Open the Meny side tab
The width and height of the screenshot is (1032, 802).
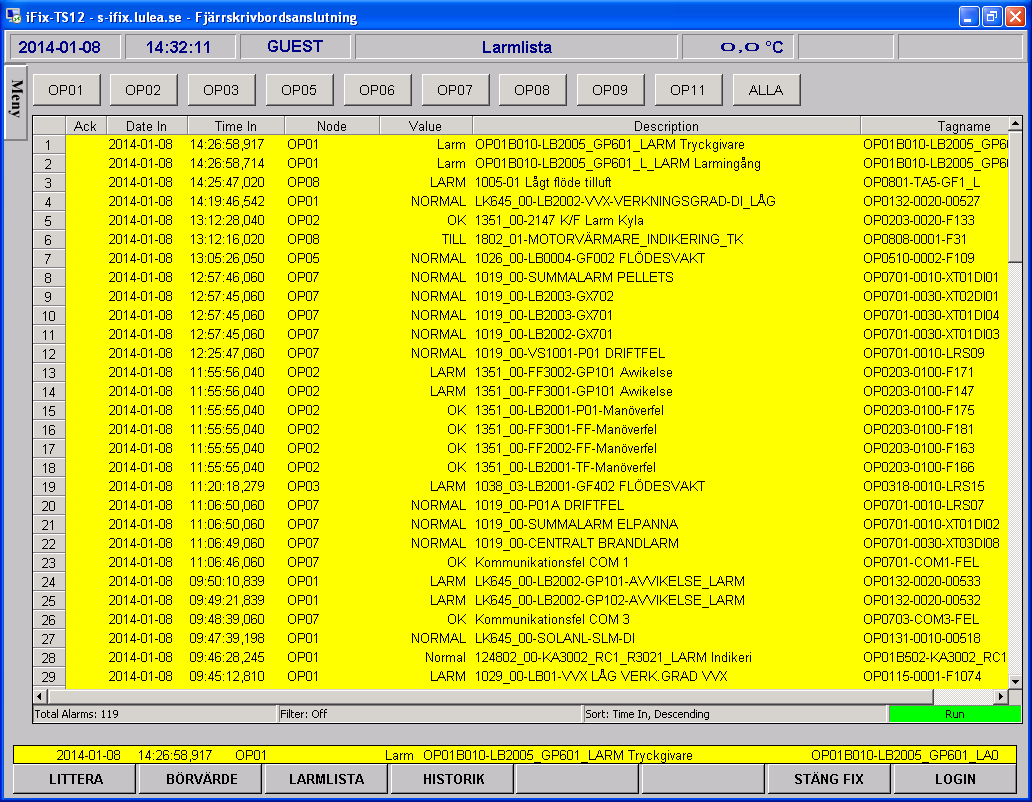click(x=16, y=101)
